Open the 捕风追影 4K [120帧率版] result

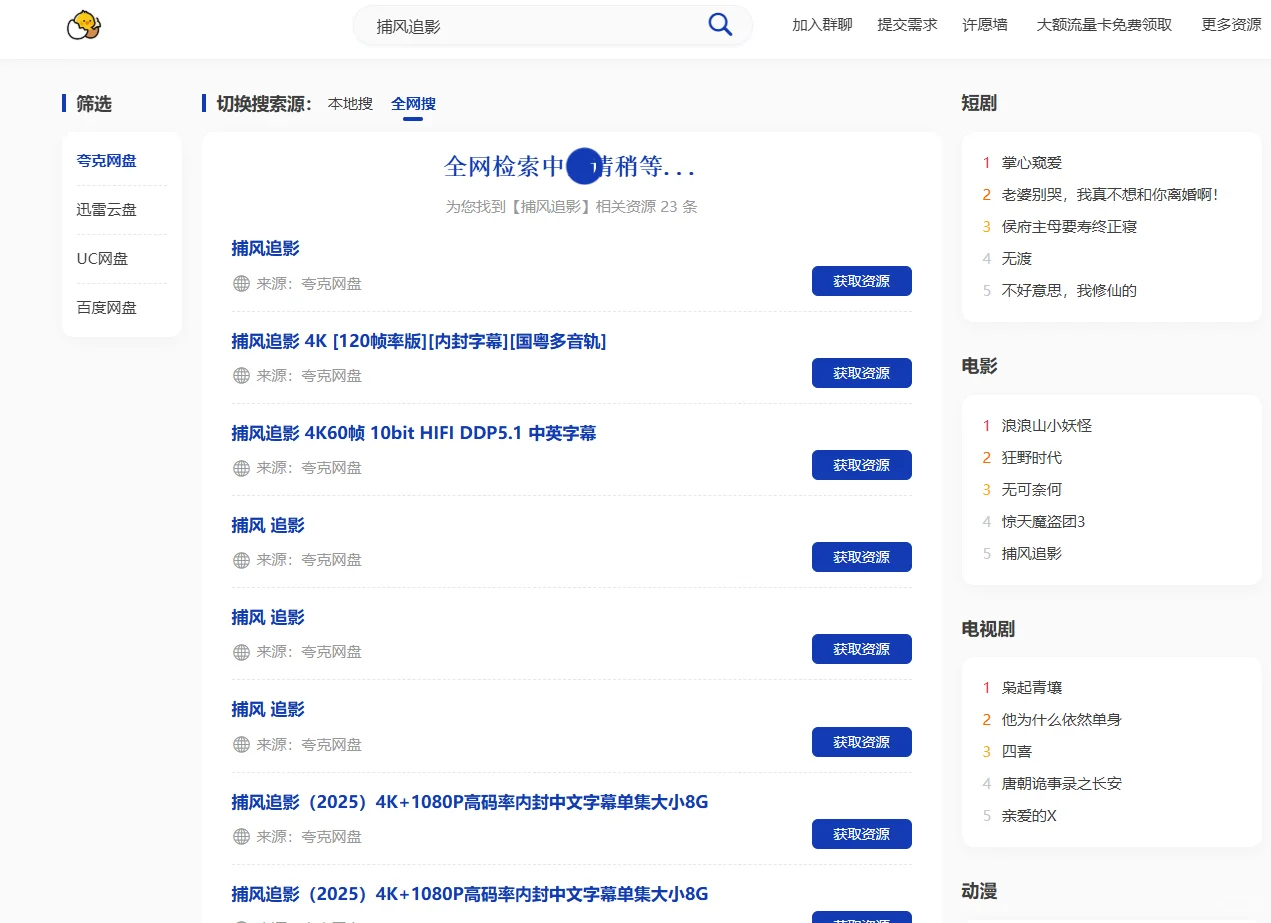418,341
